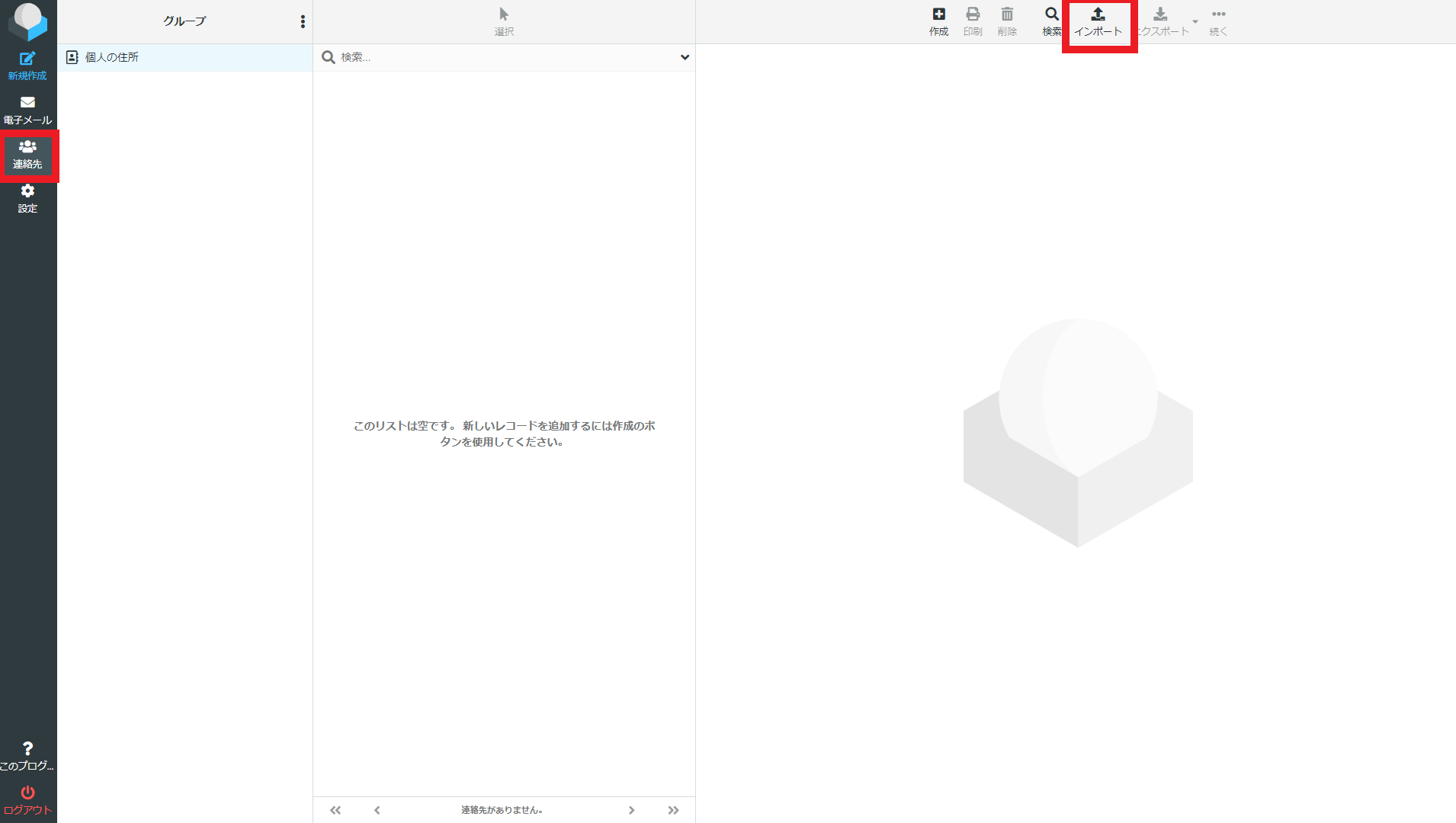Open the グループ three-dot options menu
Viewport: 1456px width, 823px height.
click(x=303, y=21)
